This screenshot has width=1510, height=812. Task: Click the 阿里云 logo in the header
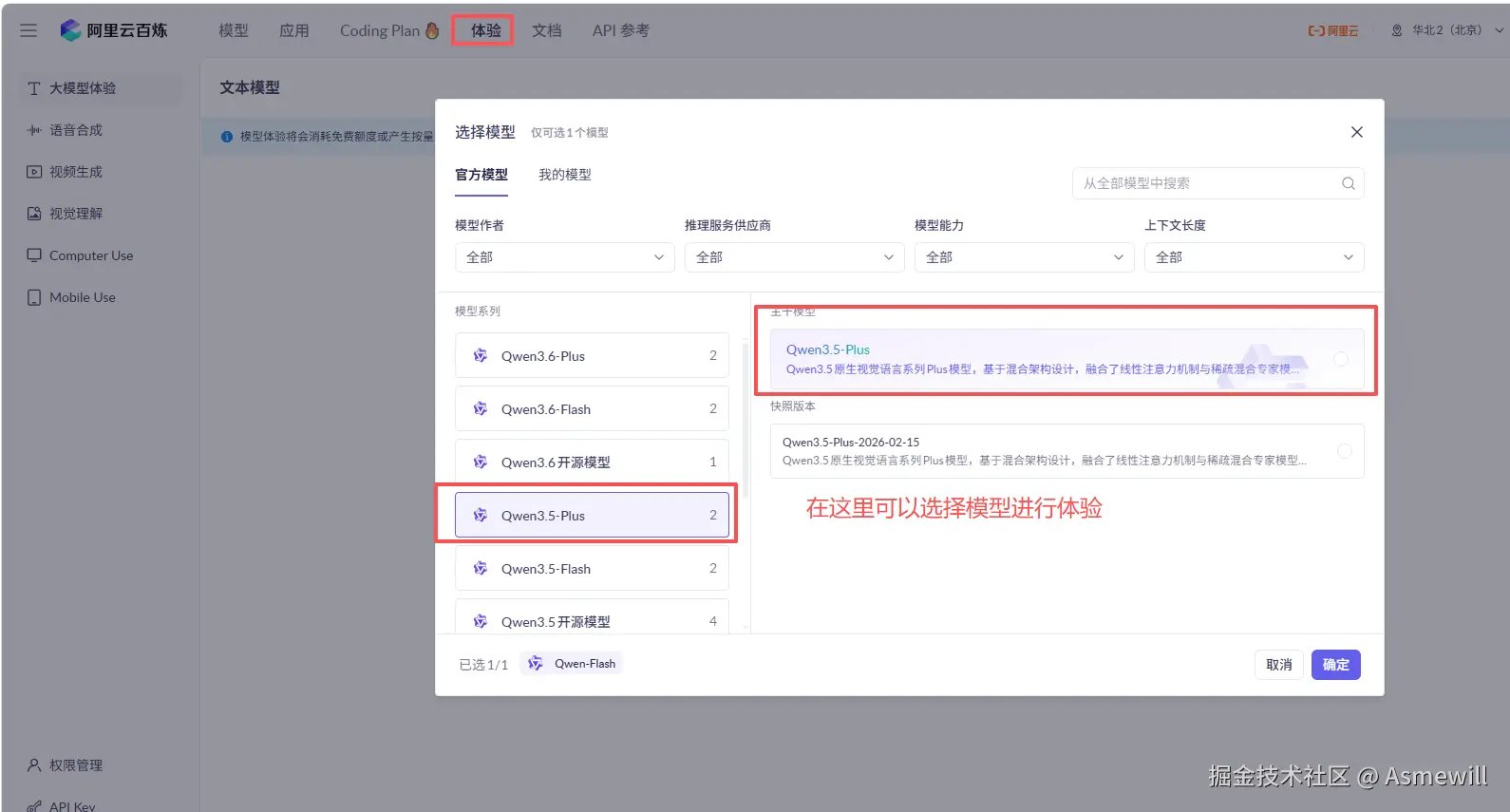[x=1333, y=30]
